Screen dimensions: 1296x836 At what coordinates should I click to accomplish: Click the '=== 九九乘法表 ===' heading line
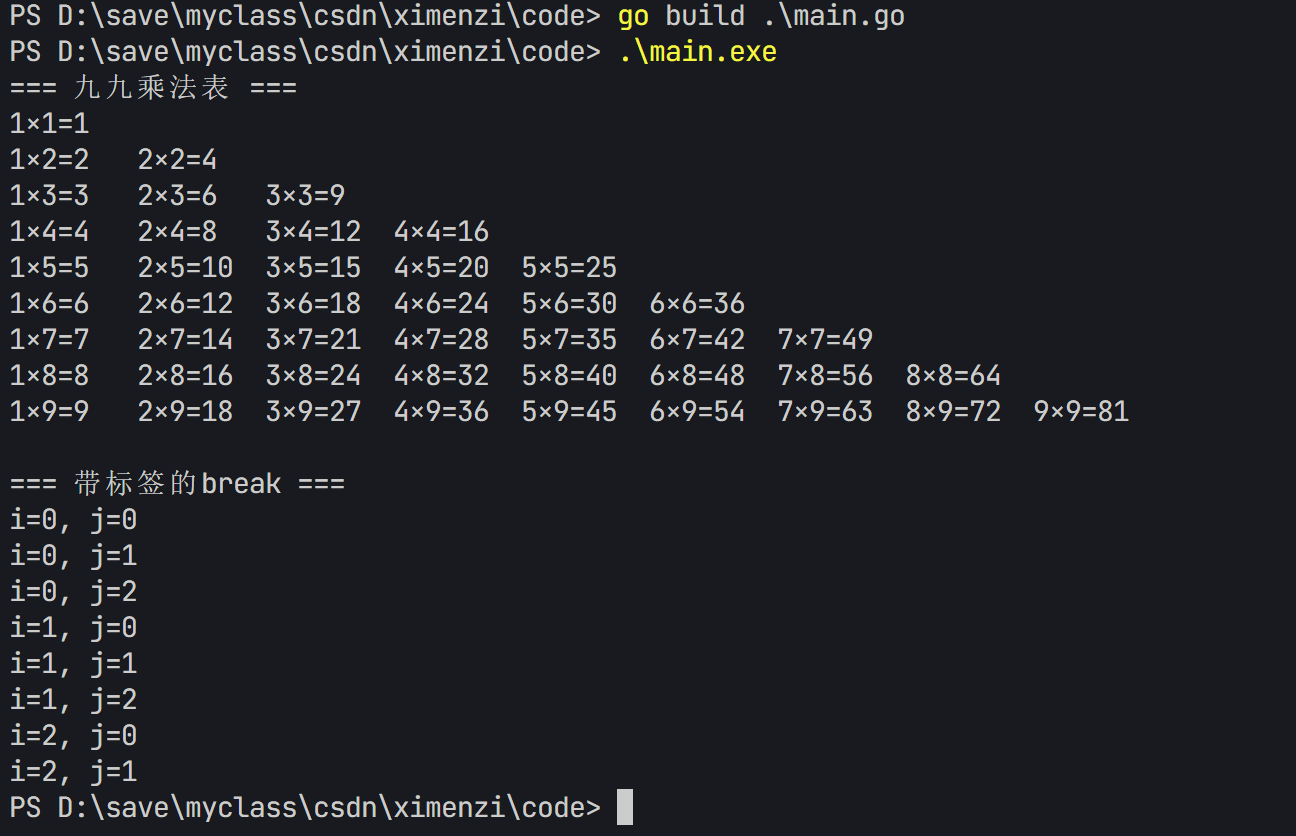(153, 88)
